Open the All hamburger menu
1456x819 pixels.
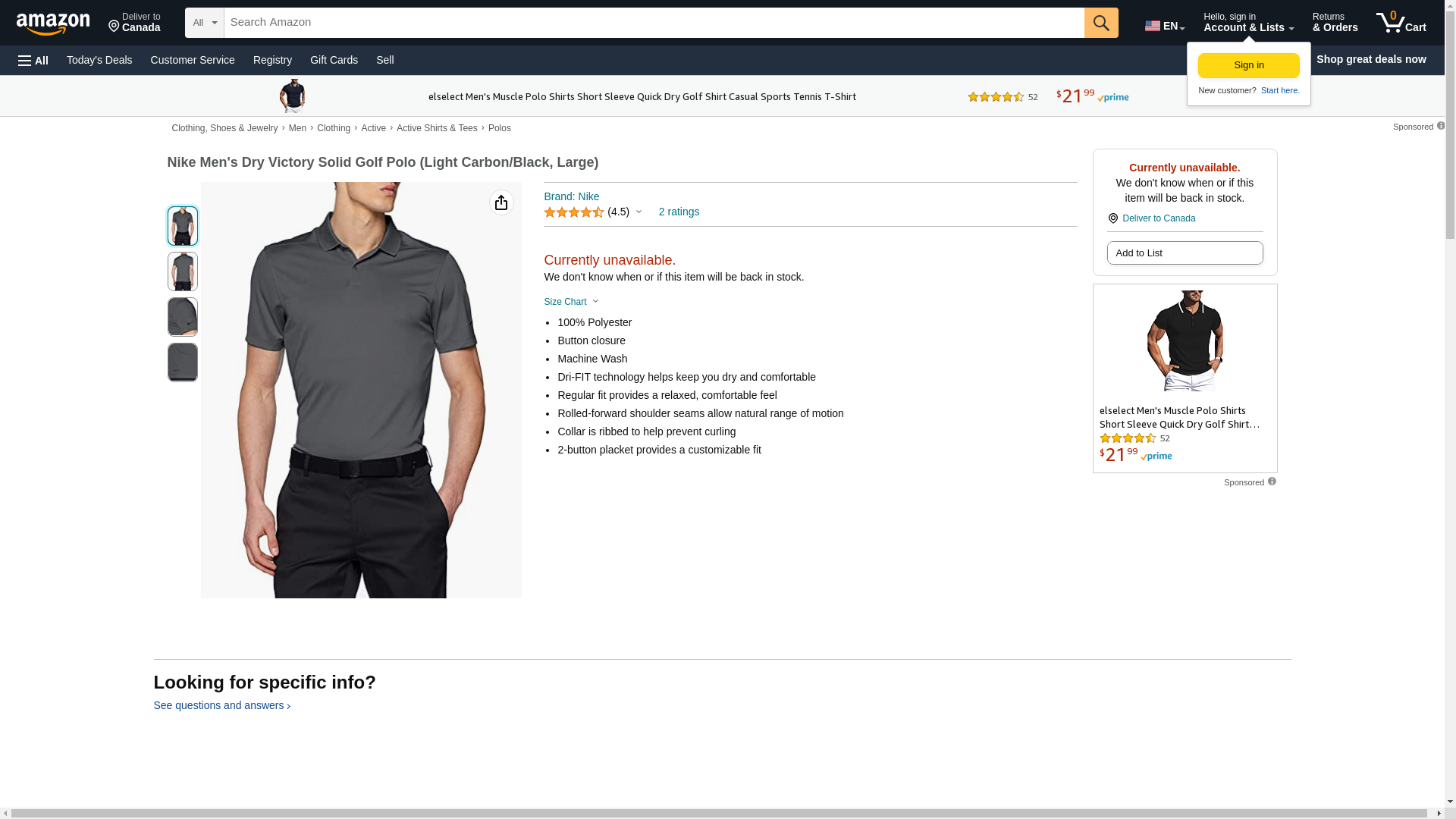tap(33, 61)
